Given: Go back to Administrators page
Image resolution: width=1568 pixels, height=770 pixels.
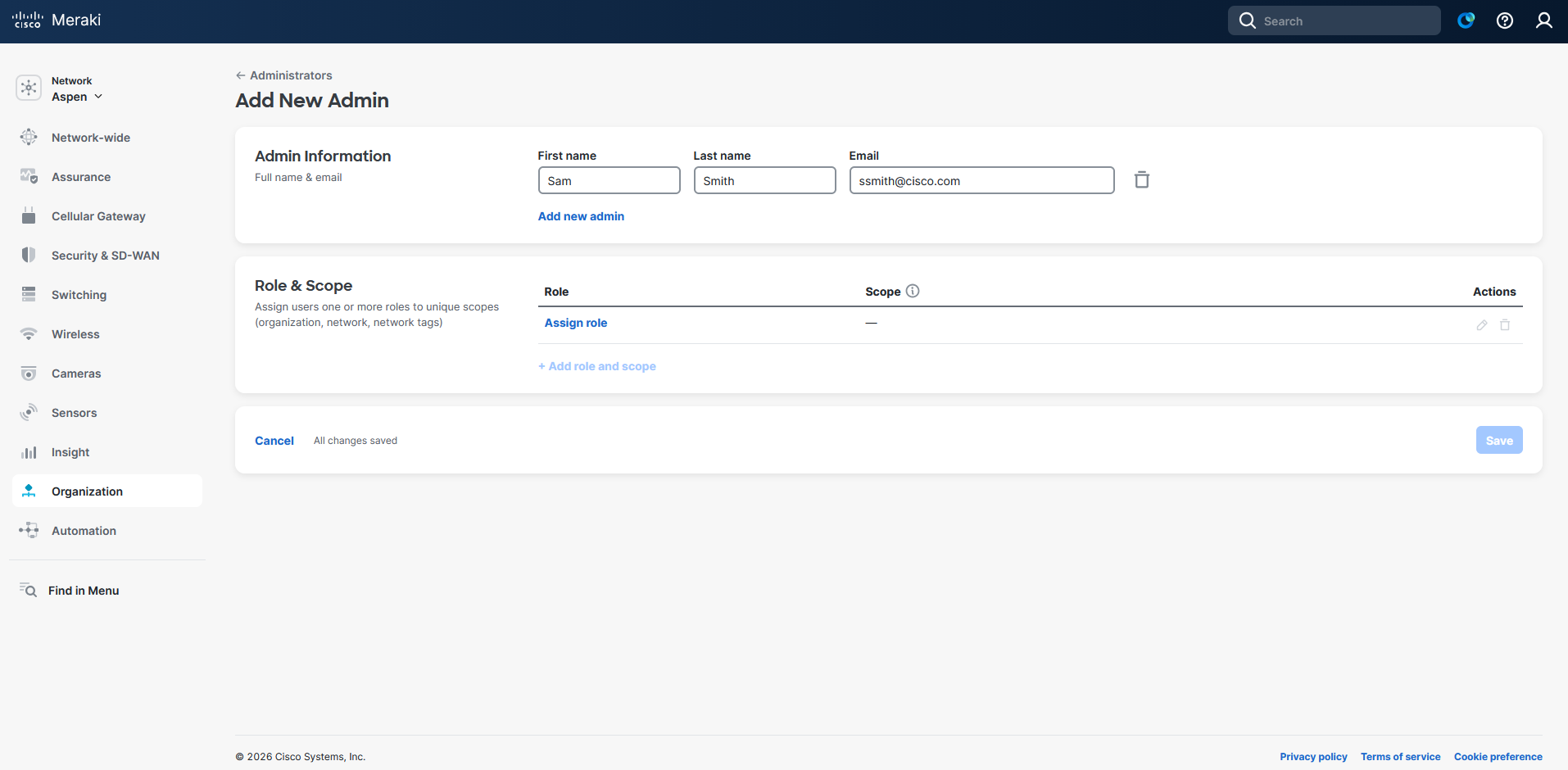Looking at the screenshot, I should coord(284,75).
